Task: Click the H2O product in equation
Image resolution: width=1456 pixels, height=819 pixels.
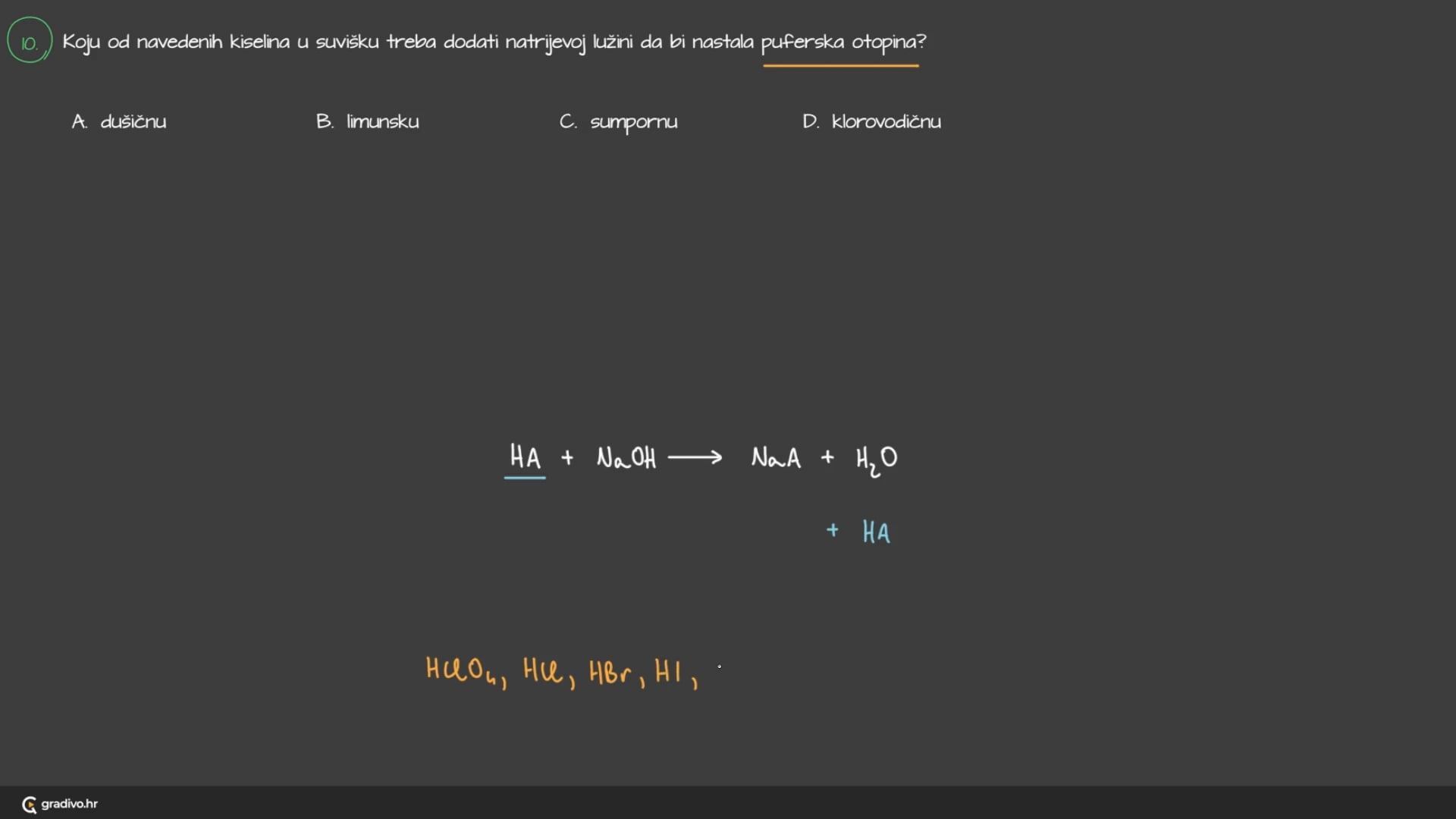Action: 876,459
